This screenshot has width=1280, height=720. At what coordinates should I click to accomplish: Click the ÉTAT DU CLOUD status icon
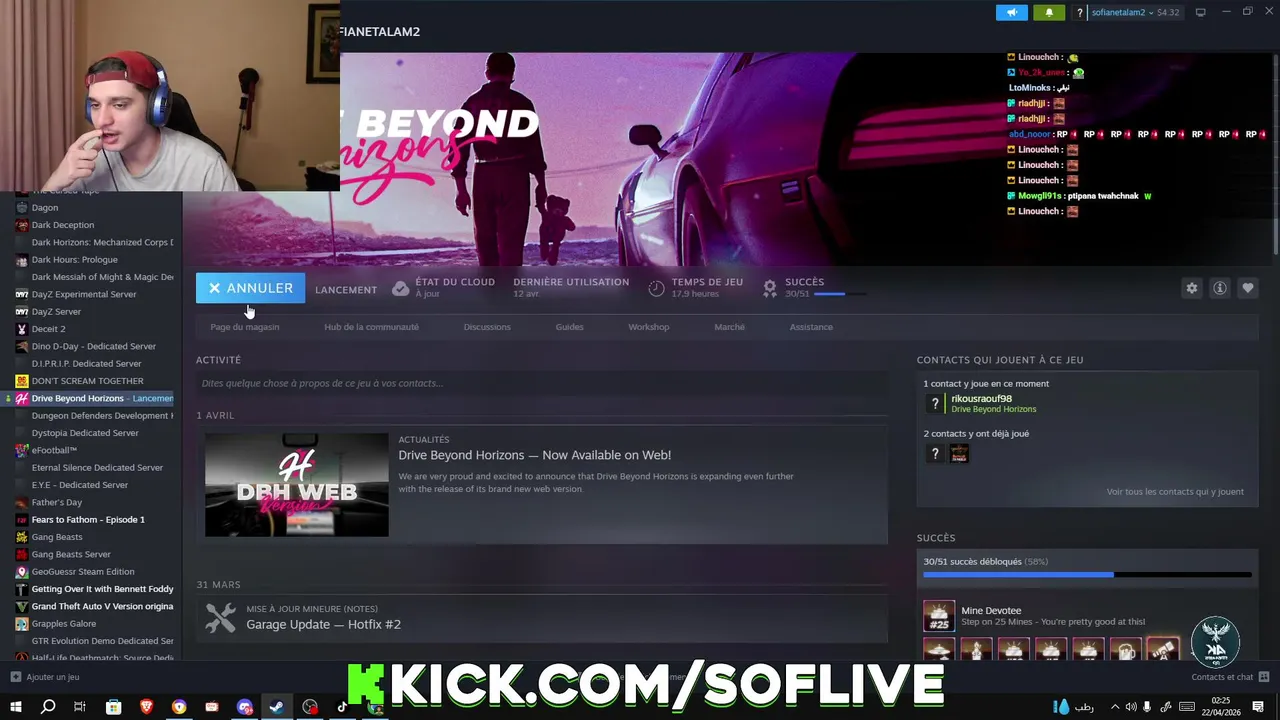tap(401, 288)
